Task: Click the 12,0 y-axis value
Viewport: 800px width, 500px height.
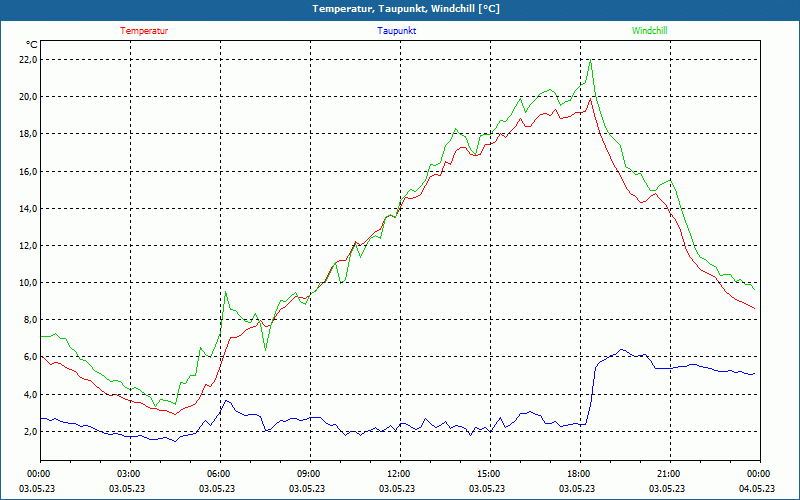Action: (29, 245)
